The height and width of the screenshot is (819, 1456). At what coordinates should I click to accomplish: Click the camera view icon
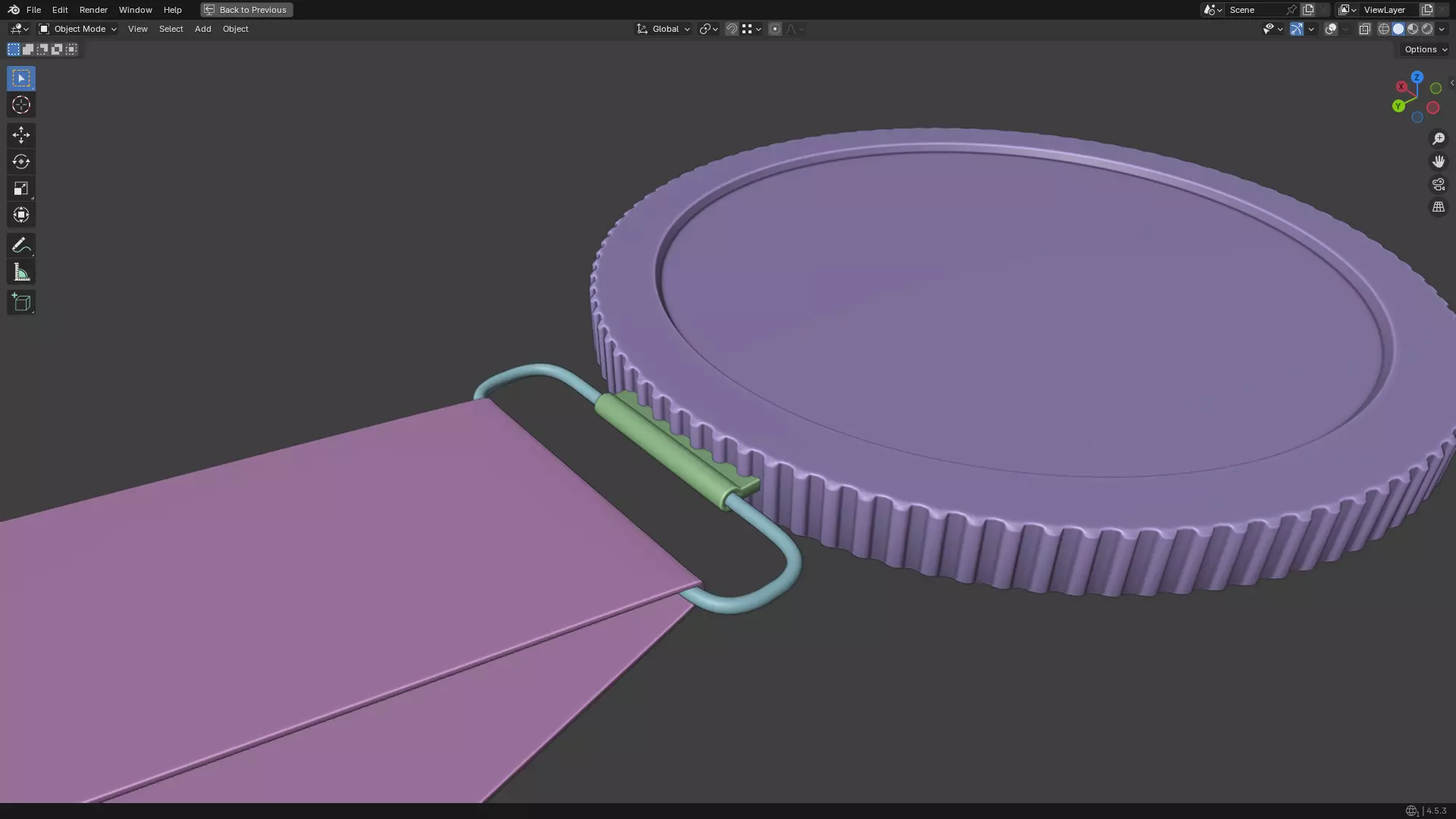point(1438,184)
